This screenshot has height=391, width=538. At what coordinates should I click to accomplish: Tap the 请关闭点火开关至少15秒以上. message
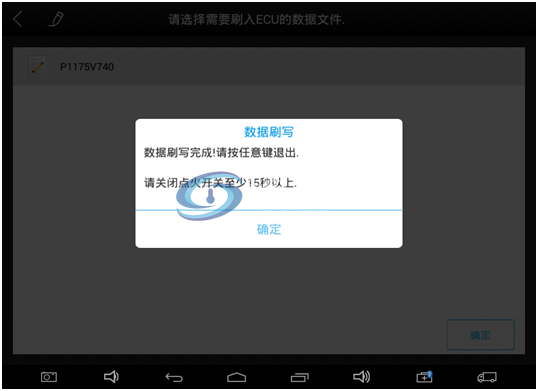click(220, 183)
